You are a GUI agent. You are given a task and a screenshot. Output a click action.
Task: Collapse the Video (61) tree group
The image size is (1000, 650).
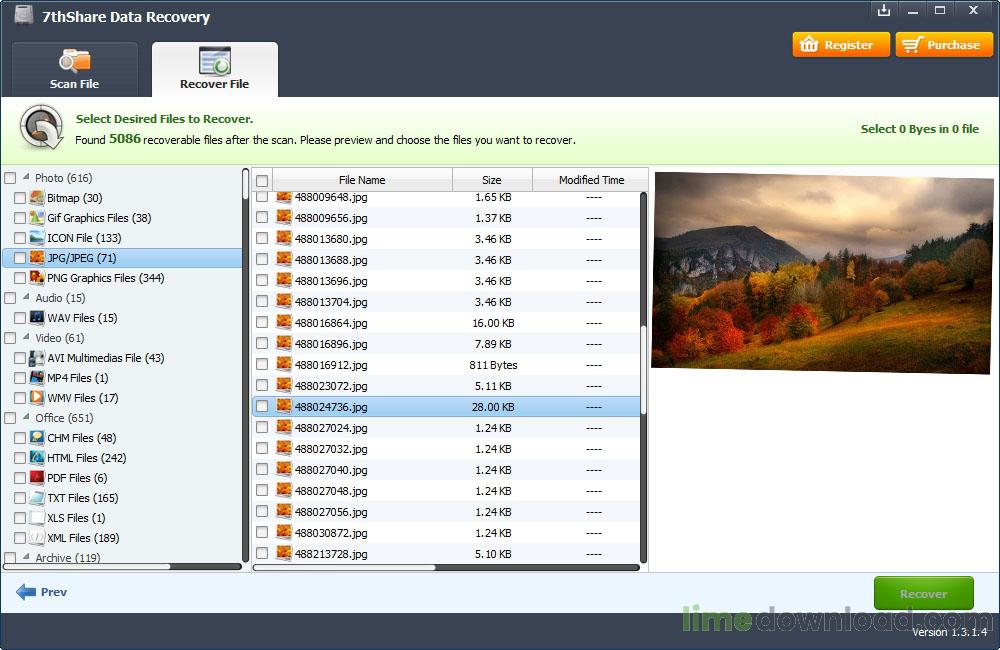(x=26, y=338)
